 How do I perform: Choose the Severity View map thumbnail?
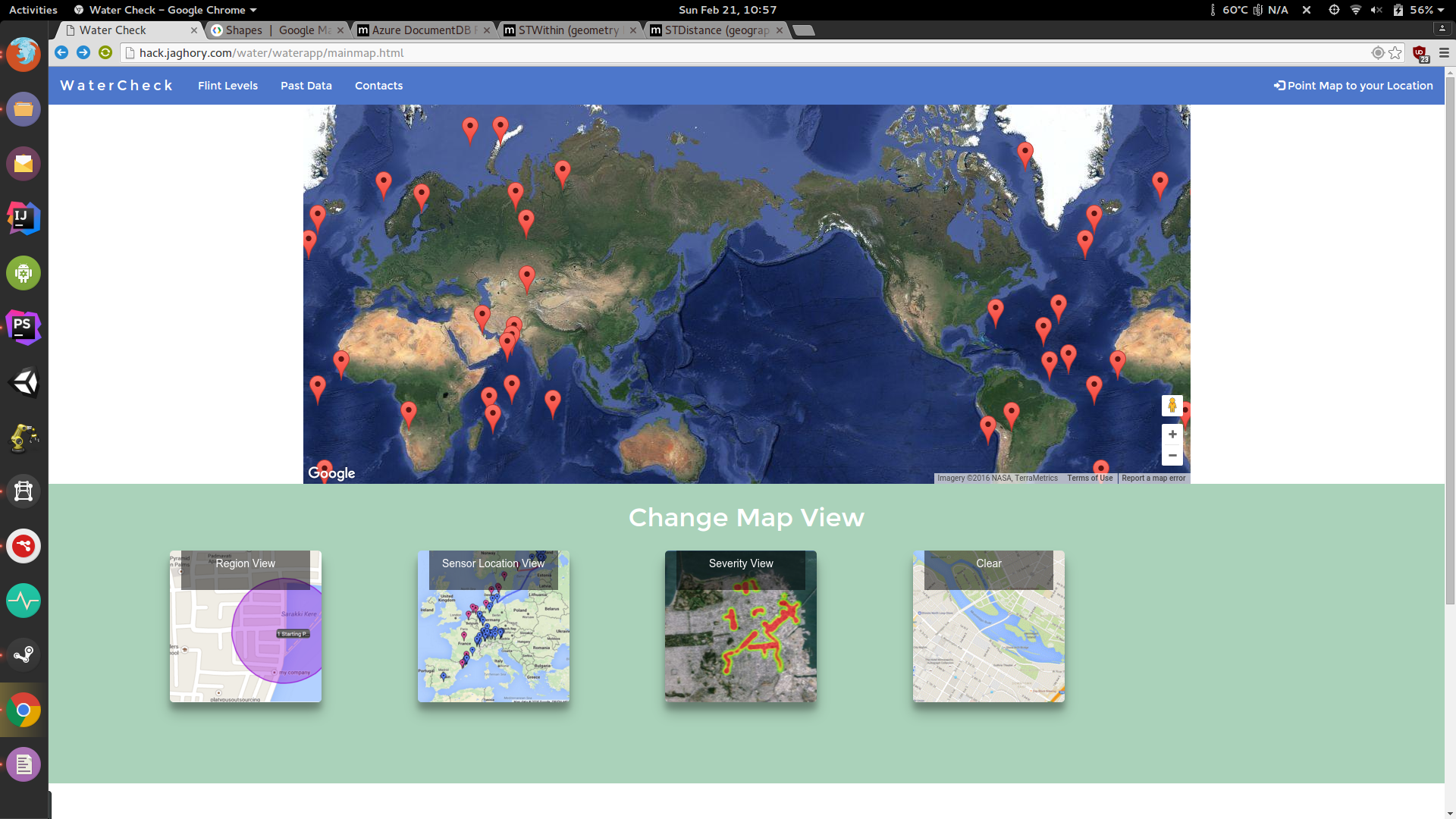(x=741, y=626)
